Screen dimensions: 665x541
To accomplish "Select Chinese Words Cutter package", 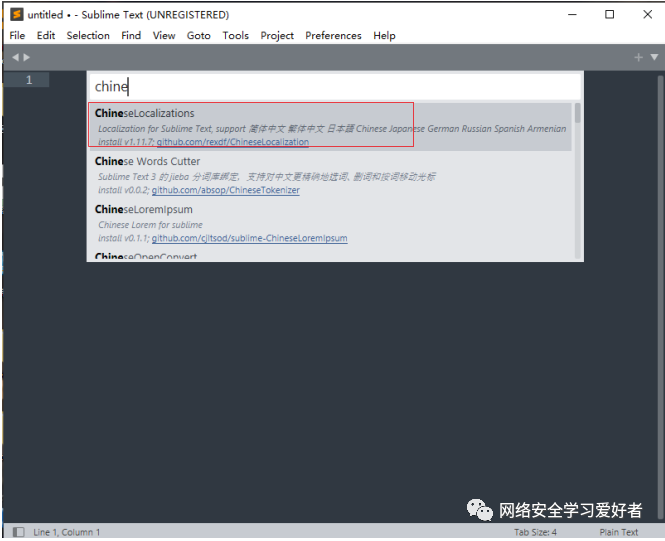I will coord(330,175).
